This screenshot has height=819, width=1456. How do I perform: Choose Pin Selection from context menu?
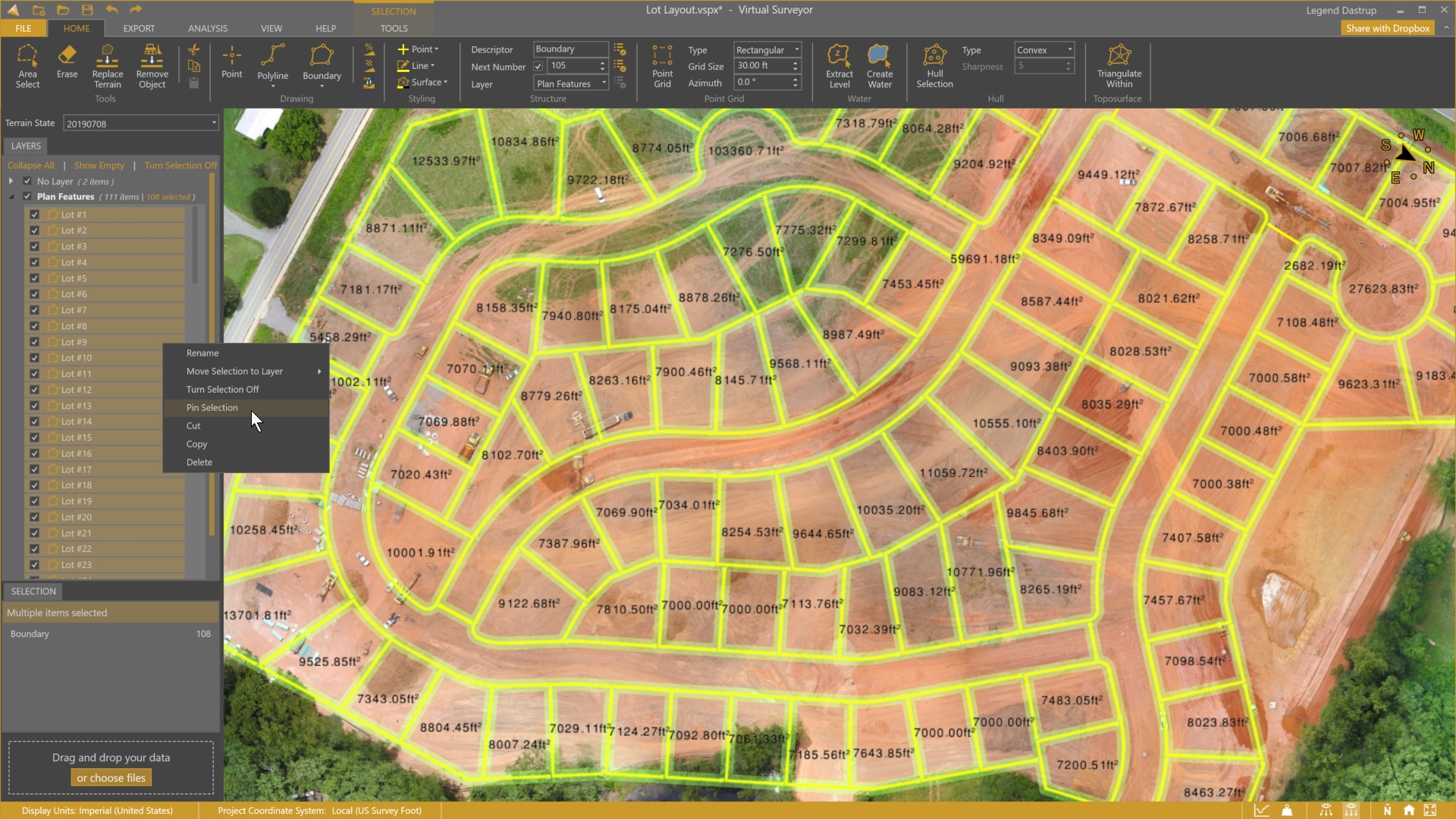[212, 408]
